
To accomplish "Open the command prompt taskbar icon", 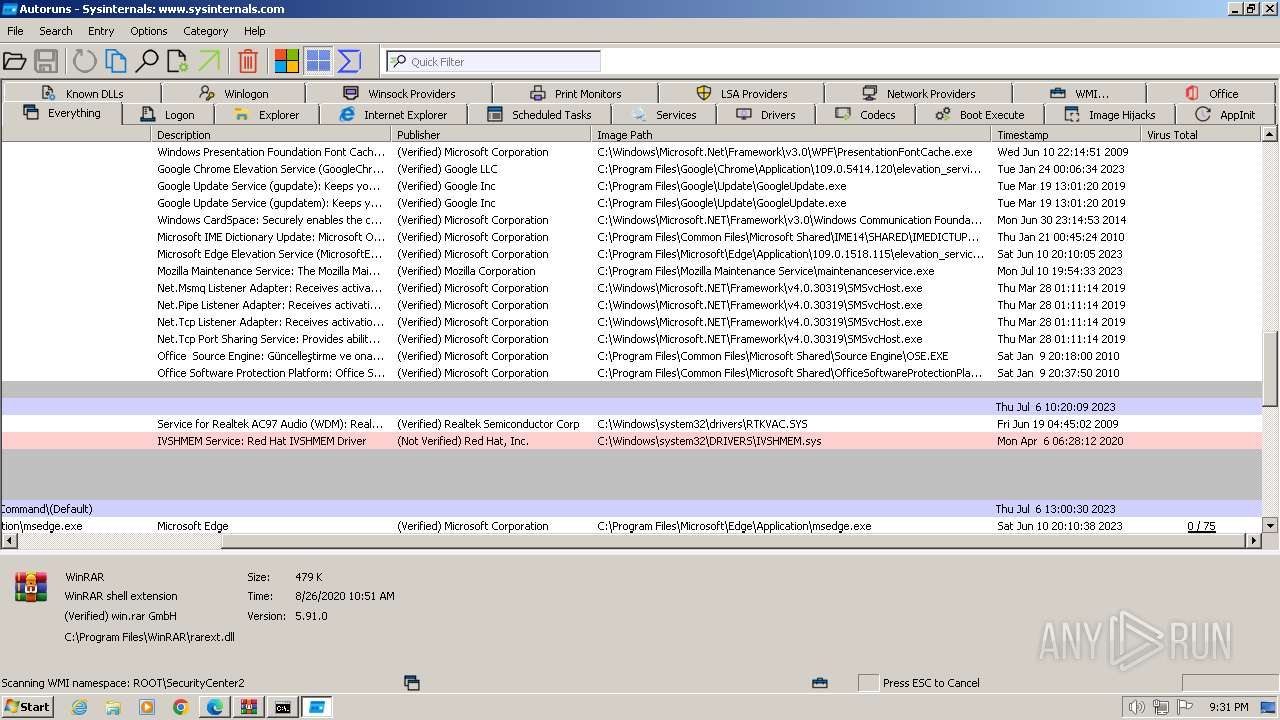I will coord(283,707).
